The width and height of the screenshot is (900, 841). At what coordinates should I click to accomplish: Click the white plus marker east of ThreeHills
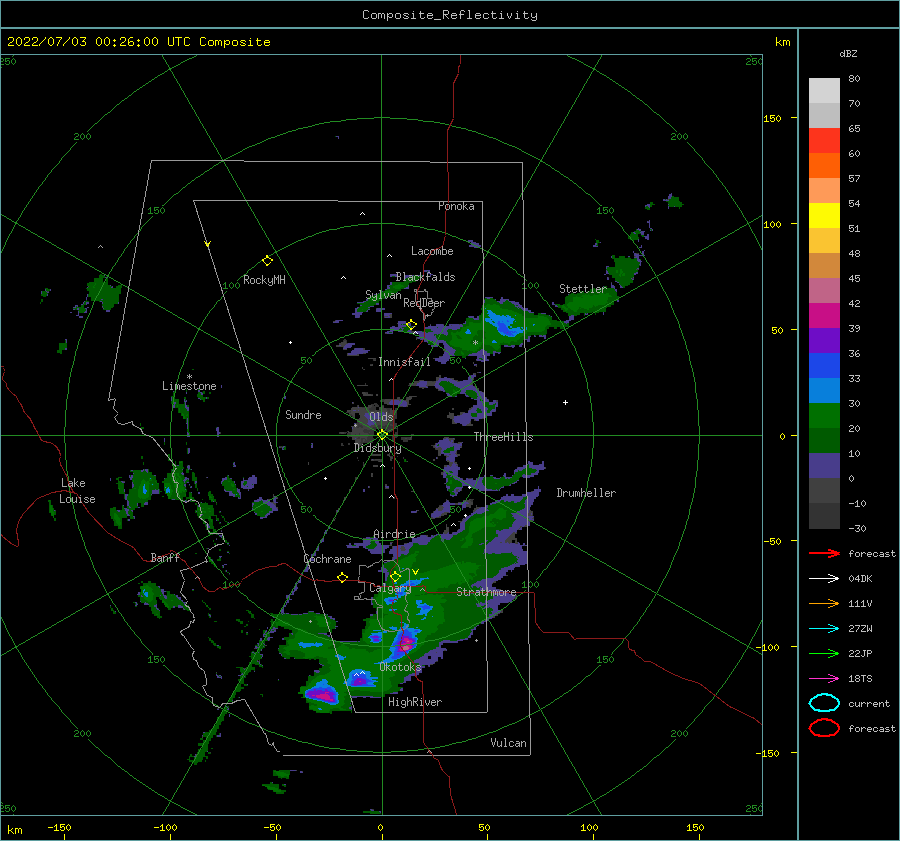coord(565,402)
